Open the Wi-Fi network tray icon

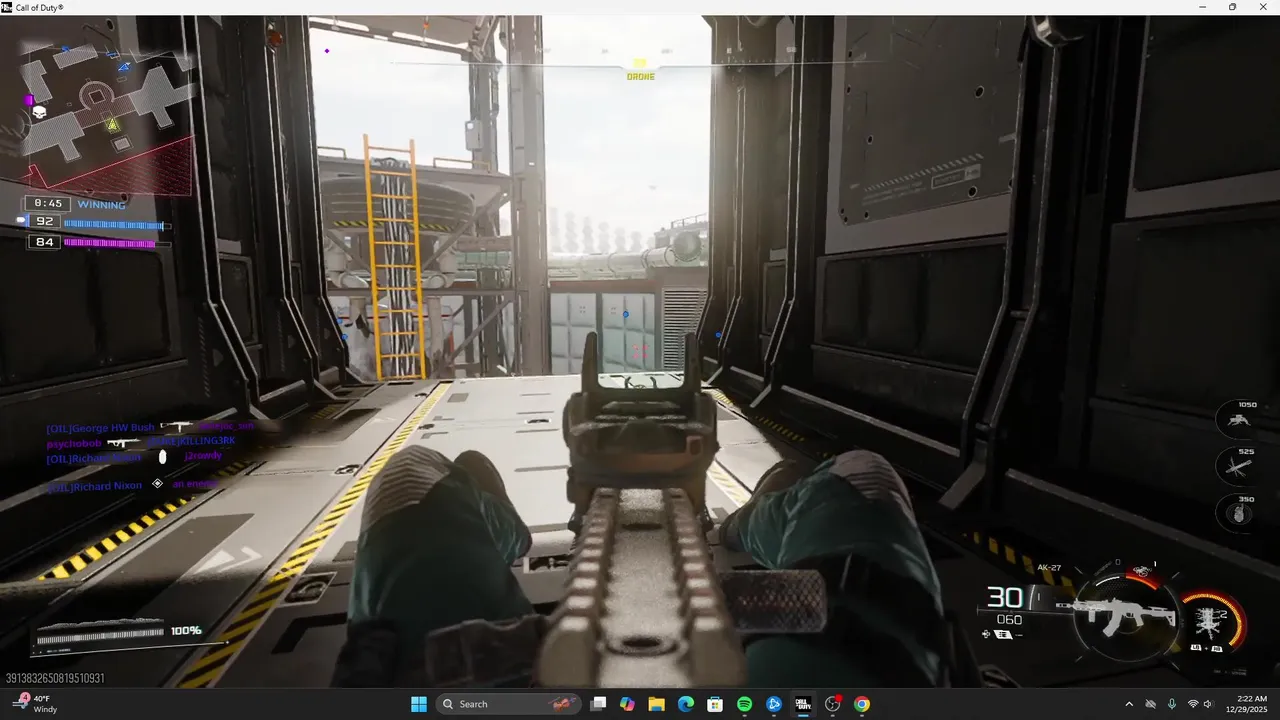pos(1192,704)
